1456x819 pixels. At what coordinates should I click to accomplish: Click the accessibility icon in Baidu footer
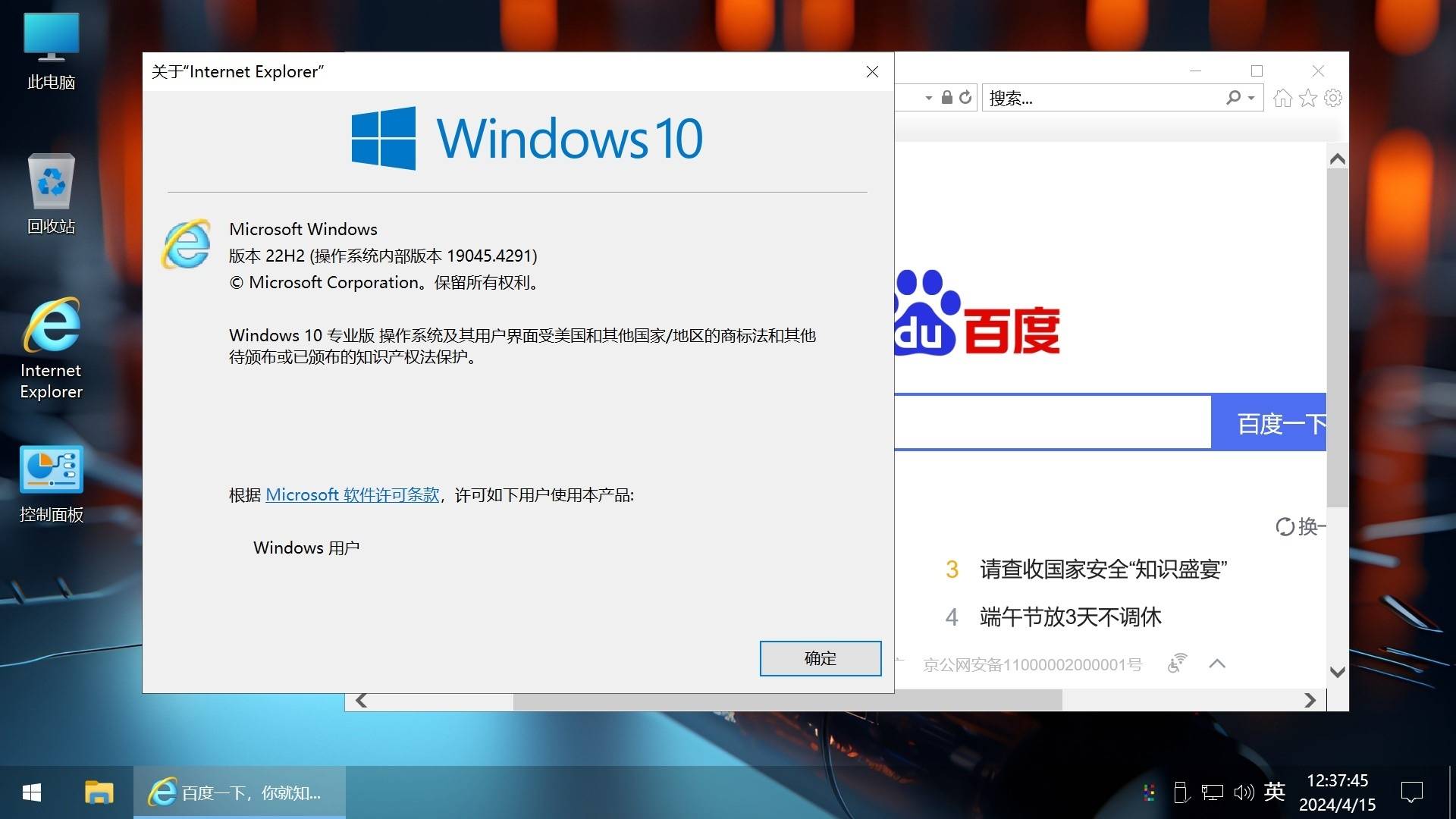tap(1177, 664)
